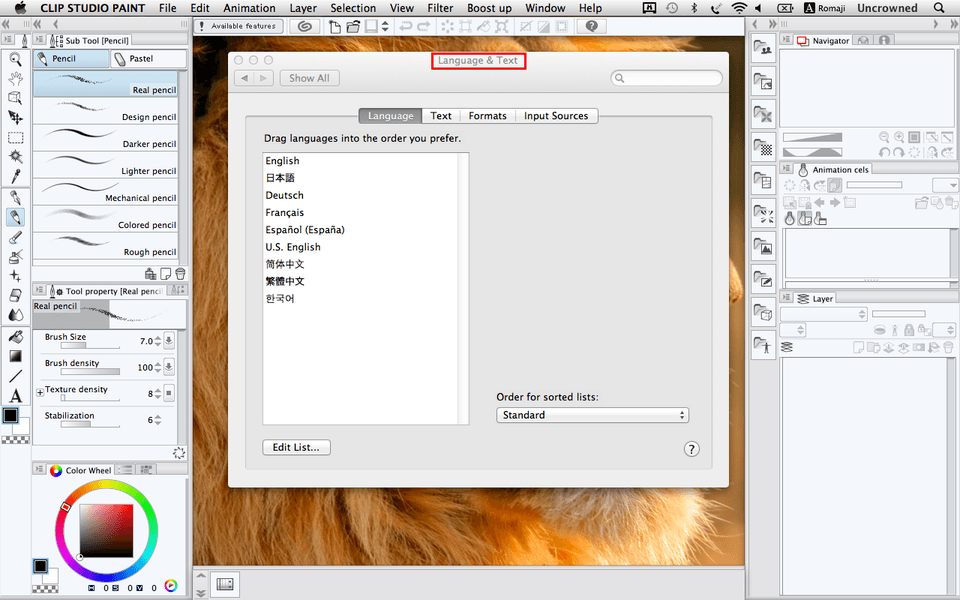The height and width of the screenshot is (600, 960).
Task: Open the Filter menu
Action: pyautogui.click(x=440, y=8)
